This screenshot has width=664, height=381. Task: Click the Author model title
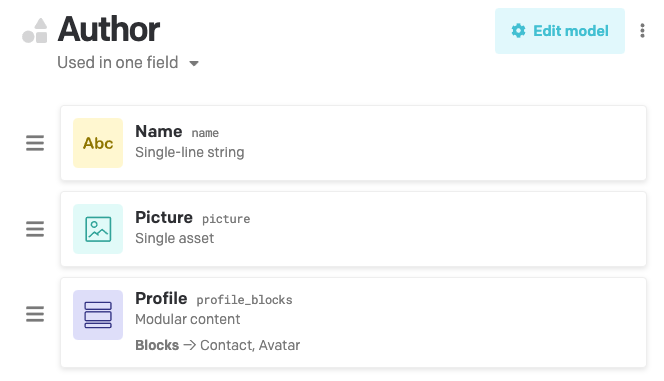109,30
